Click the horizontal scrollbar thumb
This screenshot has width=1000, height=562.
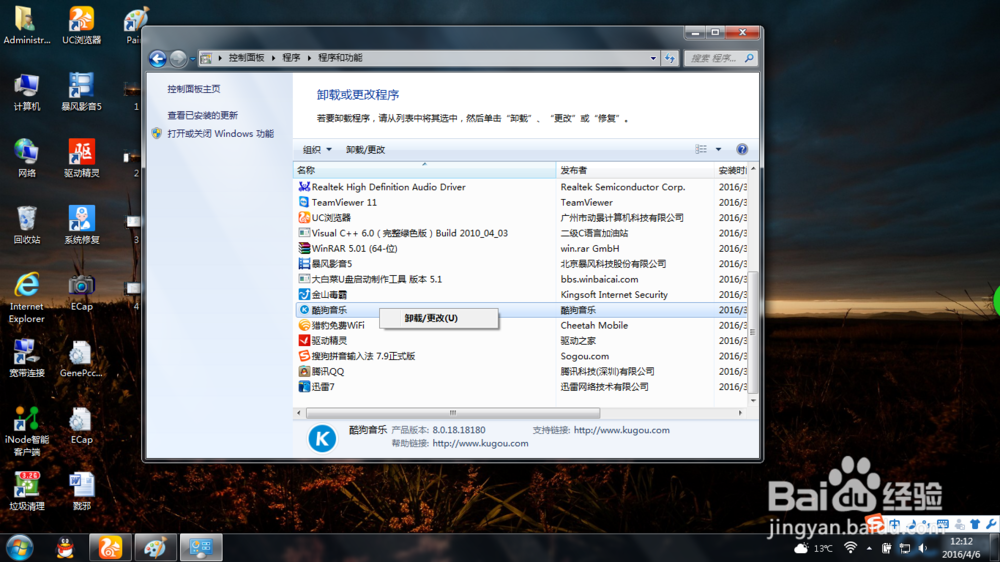(453, 413)
